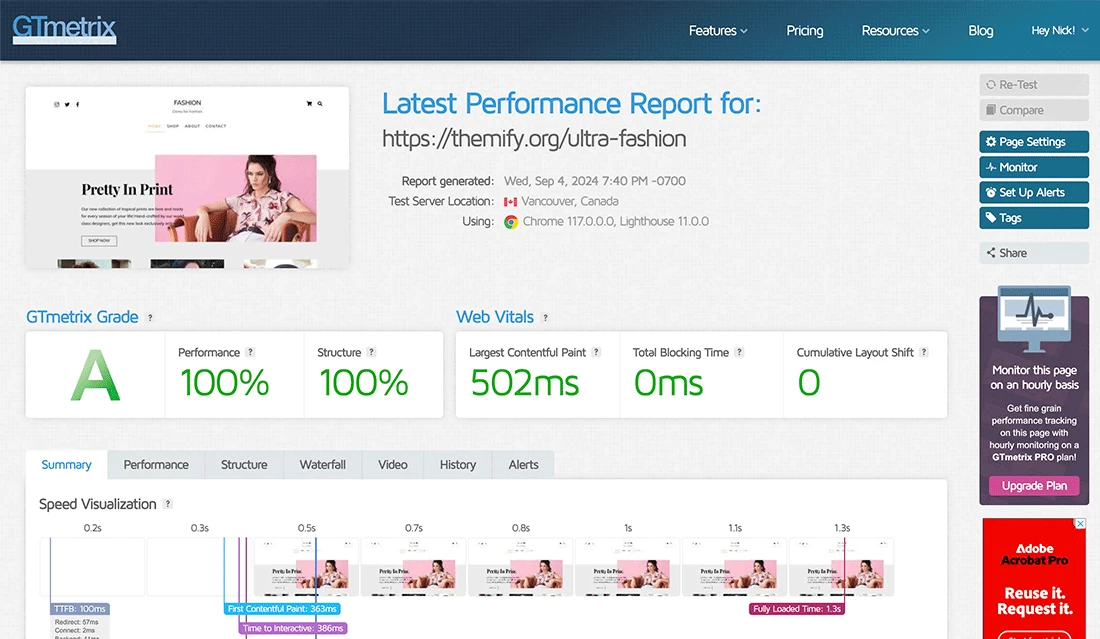This screenshot has height=639, width=1100.
Task: Click the 'Speed Visualization' heading
Action: click(98, 504)
